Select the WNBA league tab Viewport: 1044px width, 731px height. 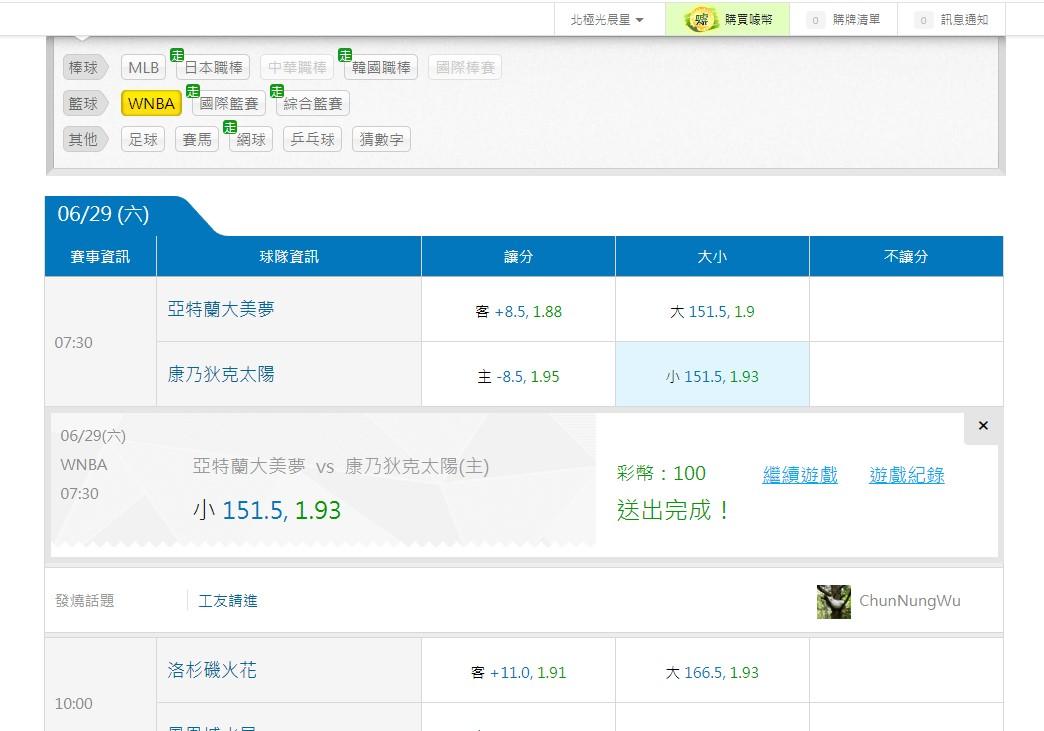(151, 103)
